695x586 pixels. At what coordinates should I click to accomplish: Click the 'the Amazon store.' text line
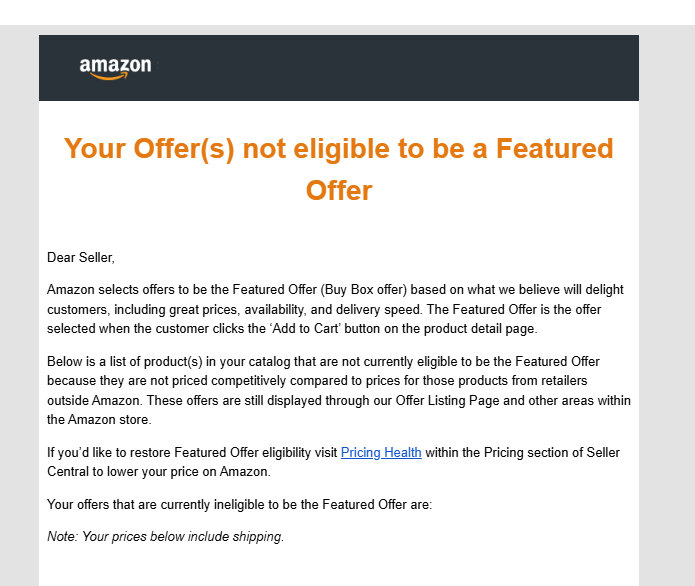99,420
